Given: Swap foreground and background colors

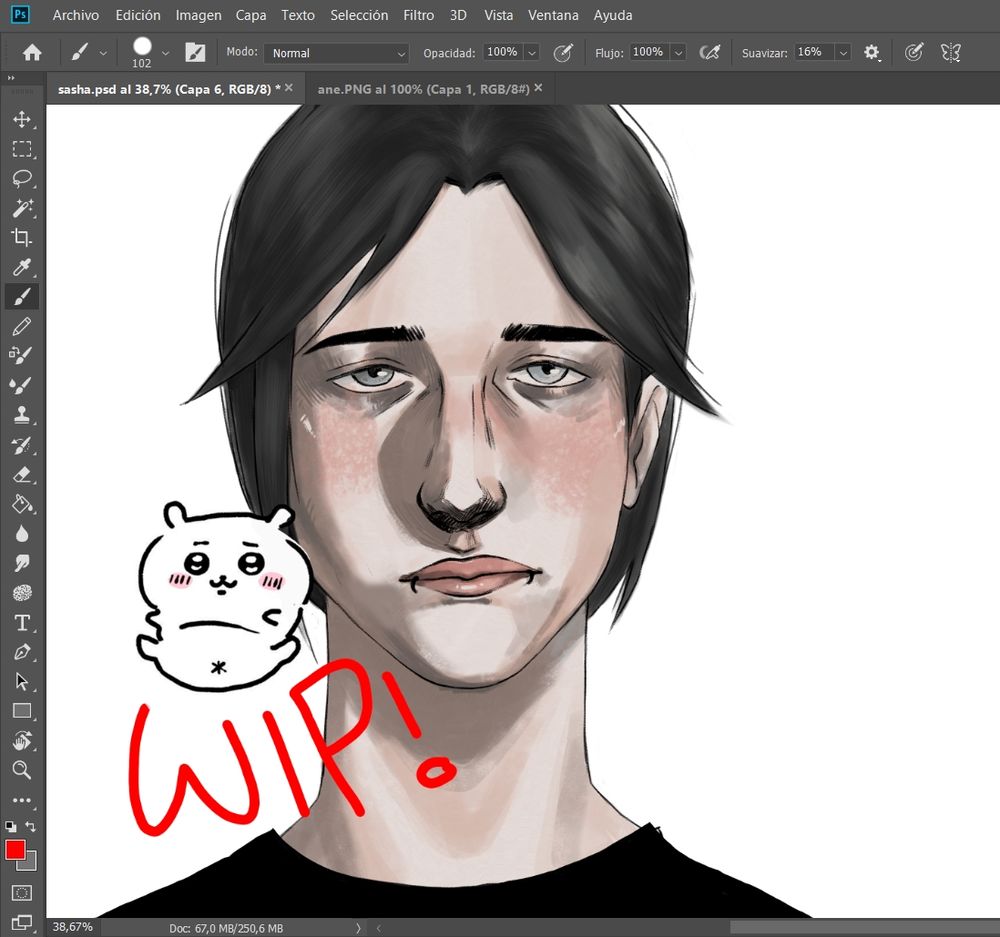Looking at the screenshot, I should [x=31, y=827].
